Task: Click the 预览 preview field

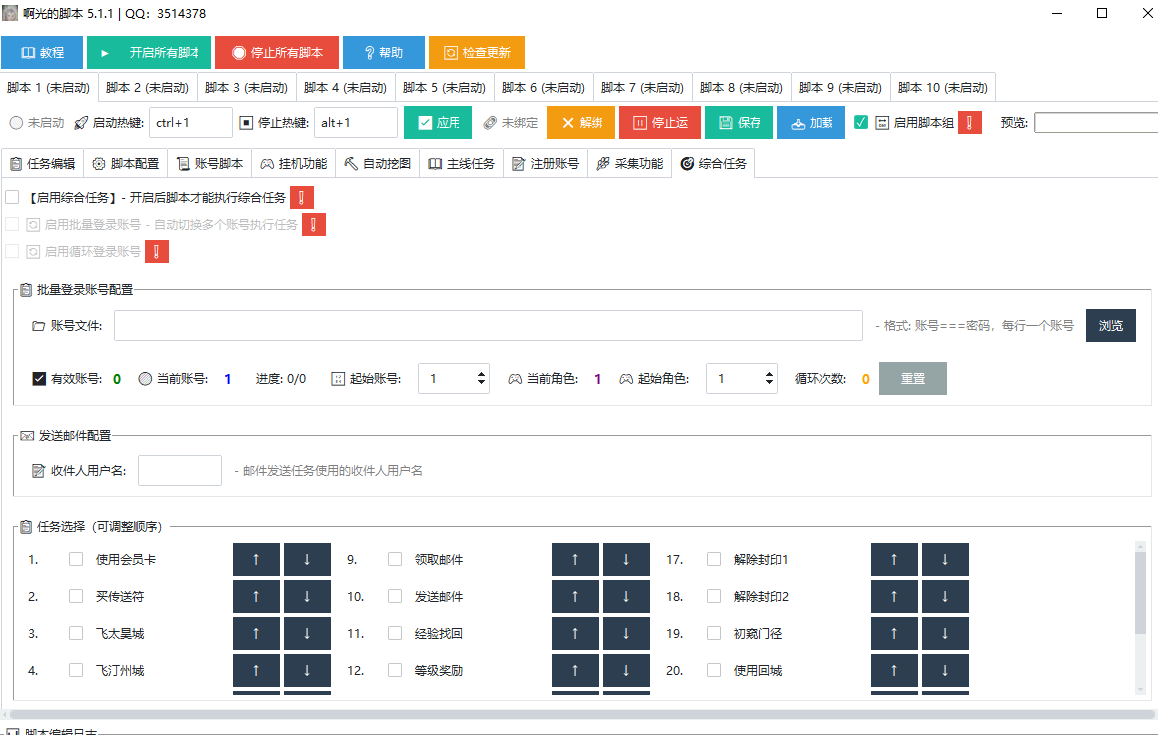Action: [1096, 123]
